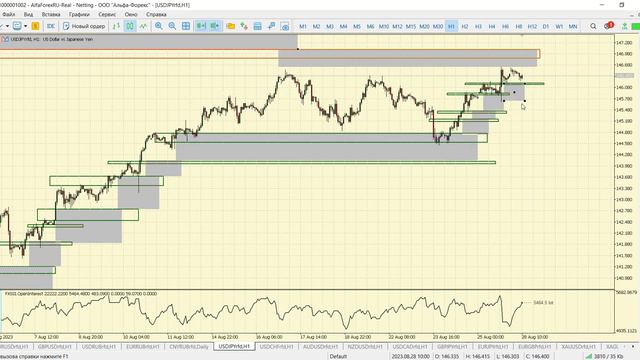Screen dimensions: 640x360
Task: Click the objects drawing tool icon
Action: (271, 26)
